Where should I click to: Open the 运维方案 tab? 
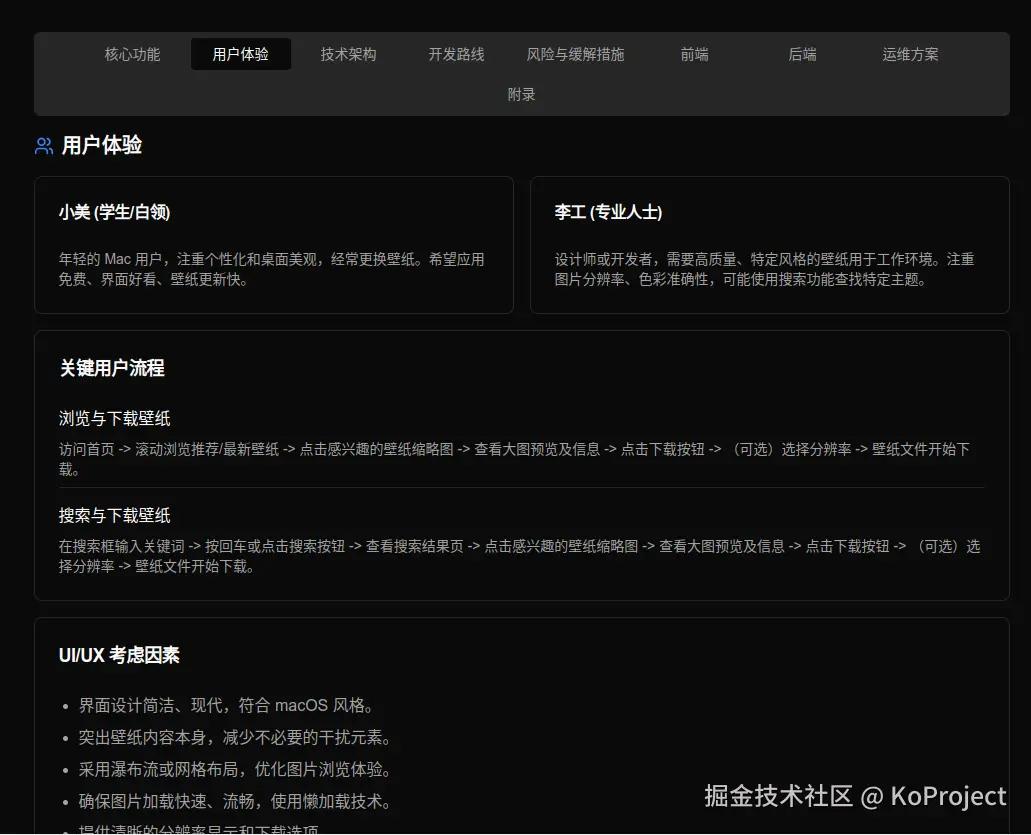click(x=910, y=55)
